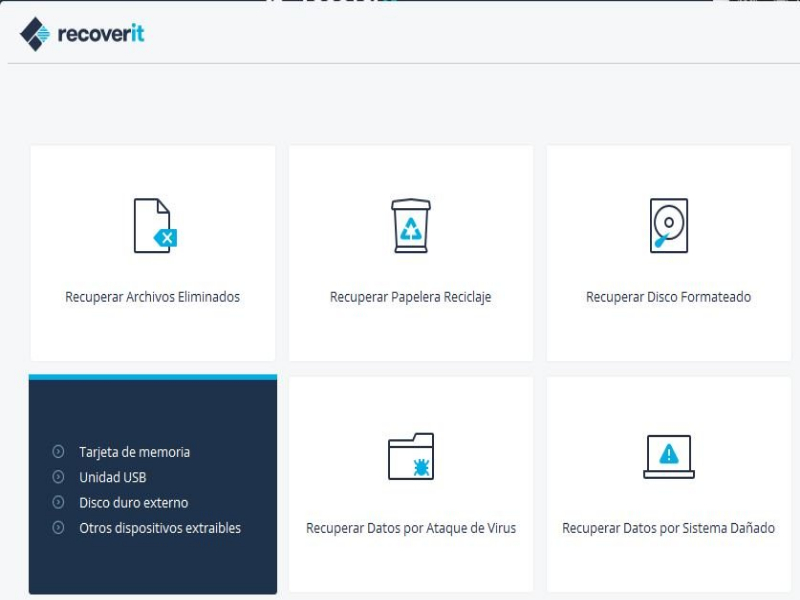This screenshot has height=600, width=800.
Task: Click the recycle bin icon
Action: pos(411,226)
